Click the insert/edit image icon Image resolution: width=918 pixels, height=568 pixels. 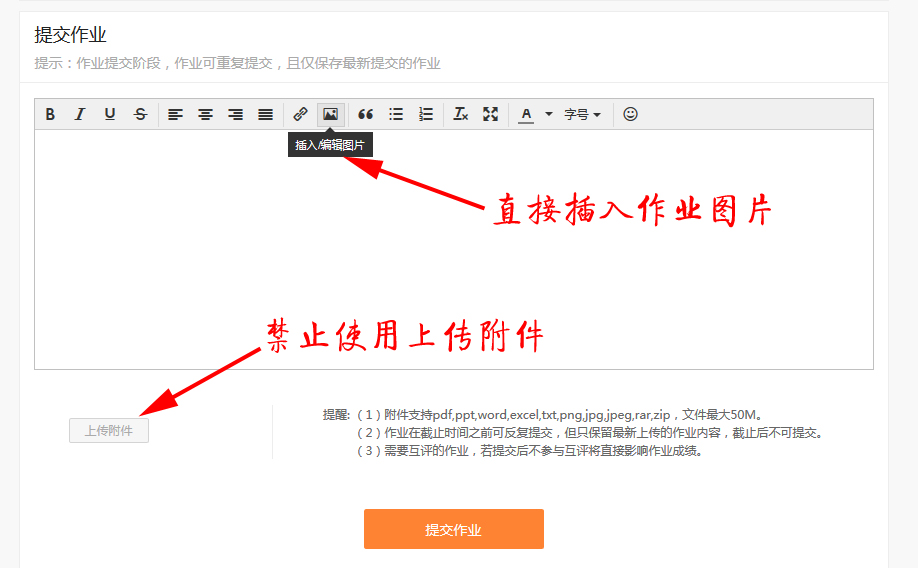330,114
